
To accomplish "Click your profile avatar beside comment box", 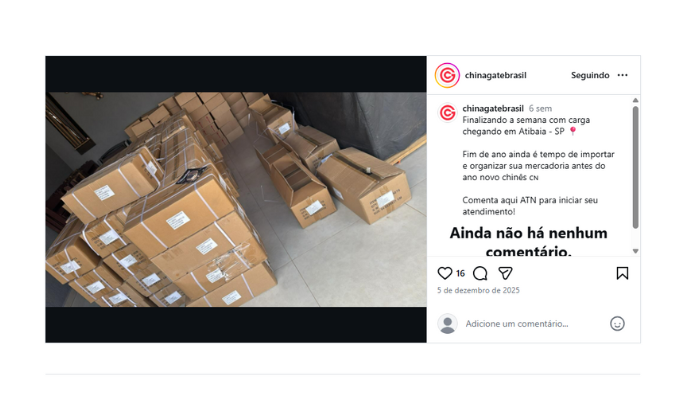I will click(x=447, y=324).
